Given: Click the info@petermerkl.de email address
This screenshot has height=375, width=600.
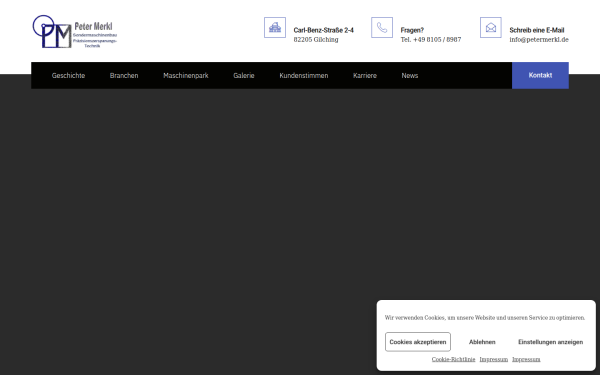Looking at the screenshot, I should 539,39.
